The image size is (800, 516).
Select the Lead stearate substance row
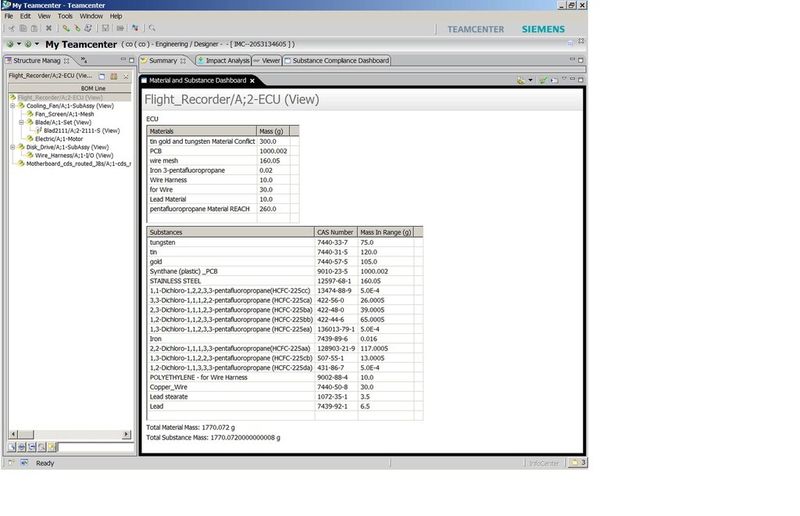284,397
